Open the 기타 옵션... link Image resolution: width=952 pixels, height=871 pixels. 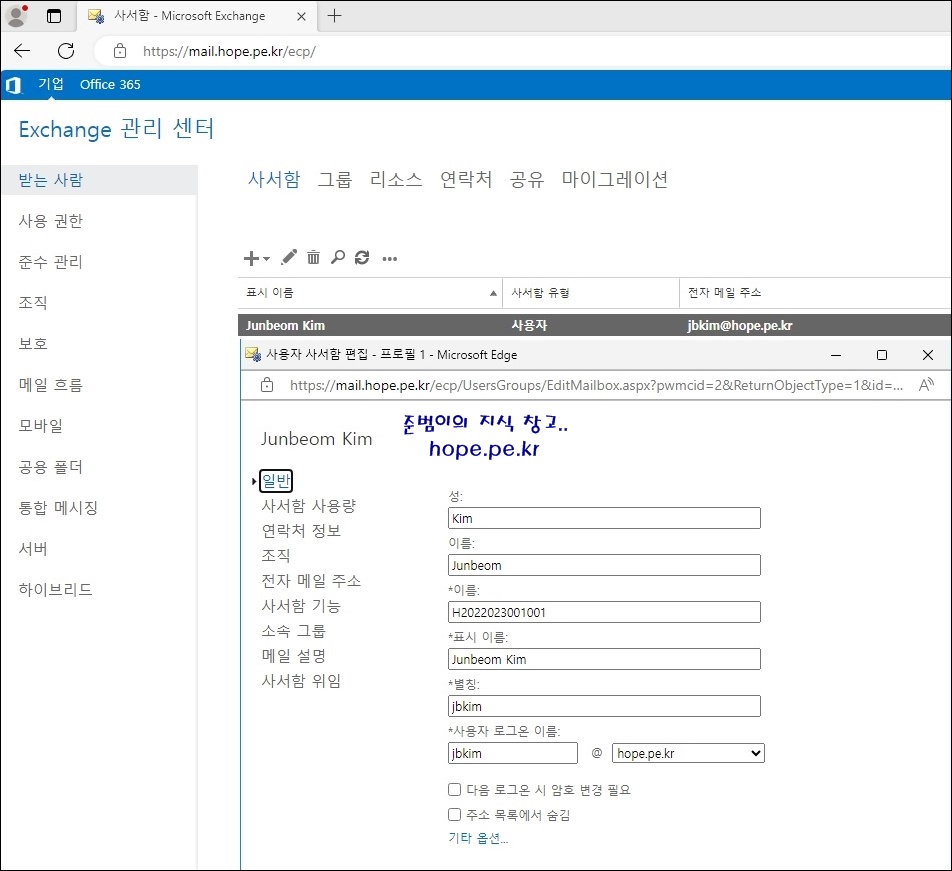pos(478,838)
